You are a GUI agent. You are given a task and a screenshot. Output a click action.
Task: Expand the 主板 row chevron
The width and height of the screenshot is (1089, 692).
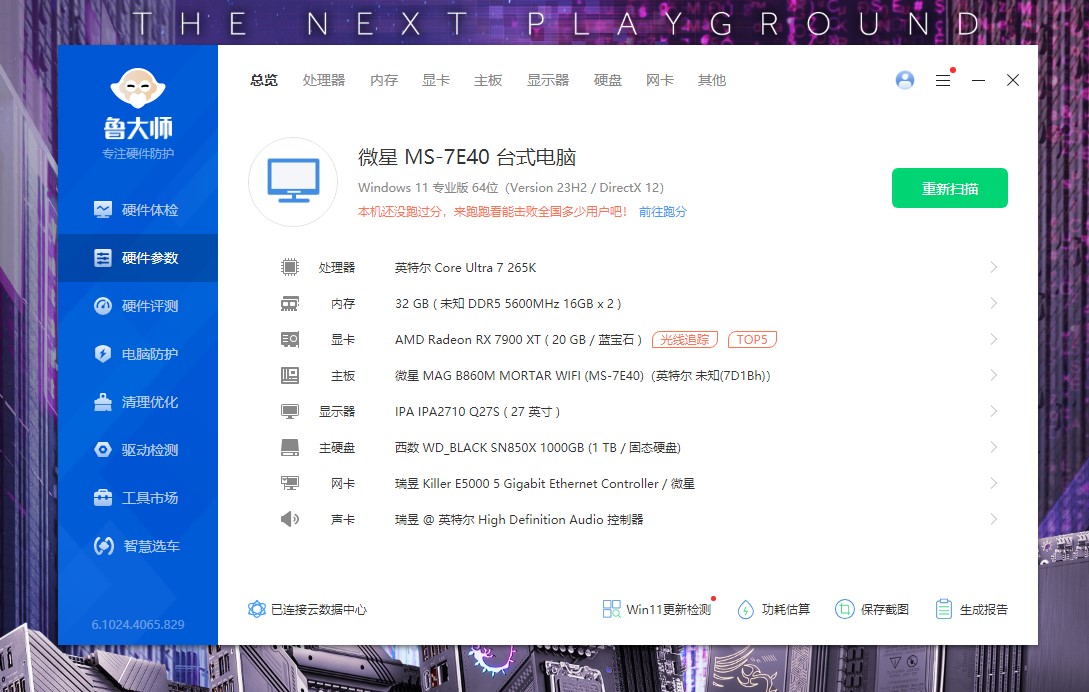(x=993, y=375)
